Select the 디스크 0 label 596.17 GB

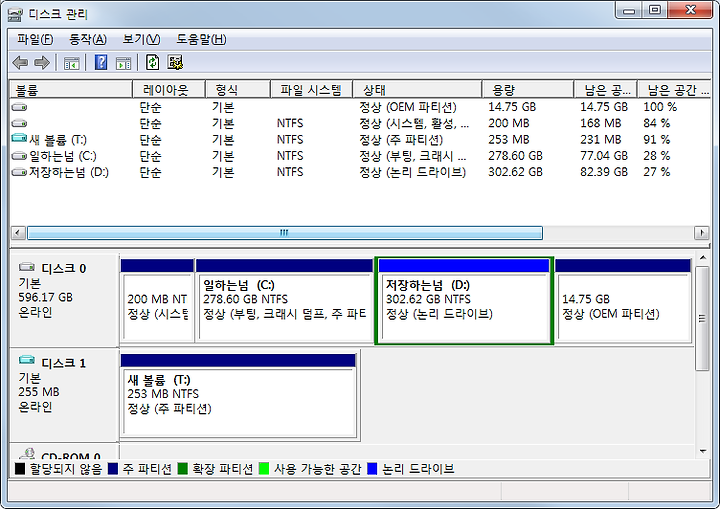(45, 298)
